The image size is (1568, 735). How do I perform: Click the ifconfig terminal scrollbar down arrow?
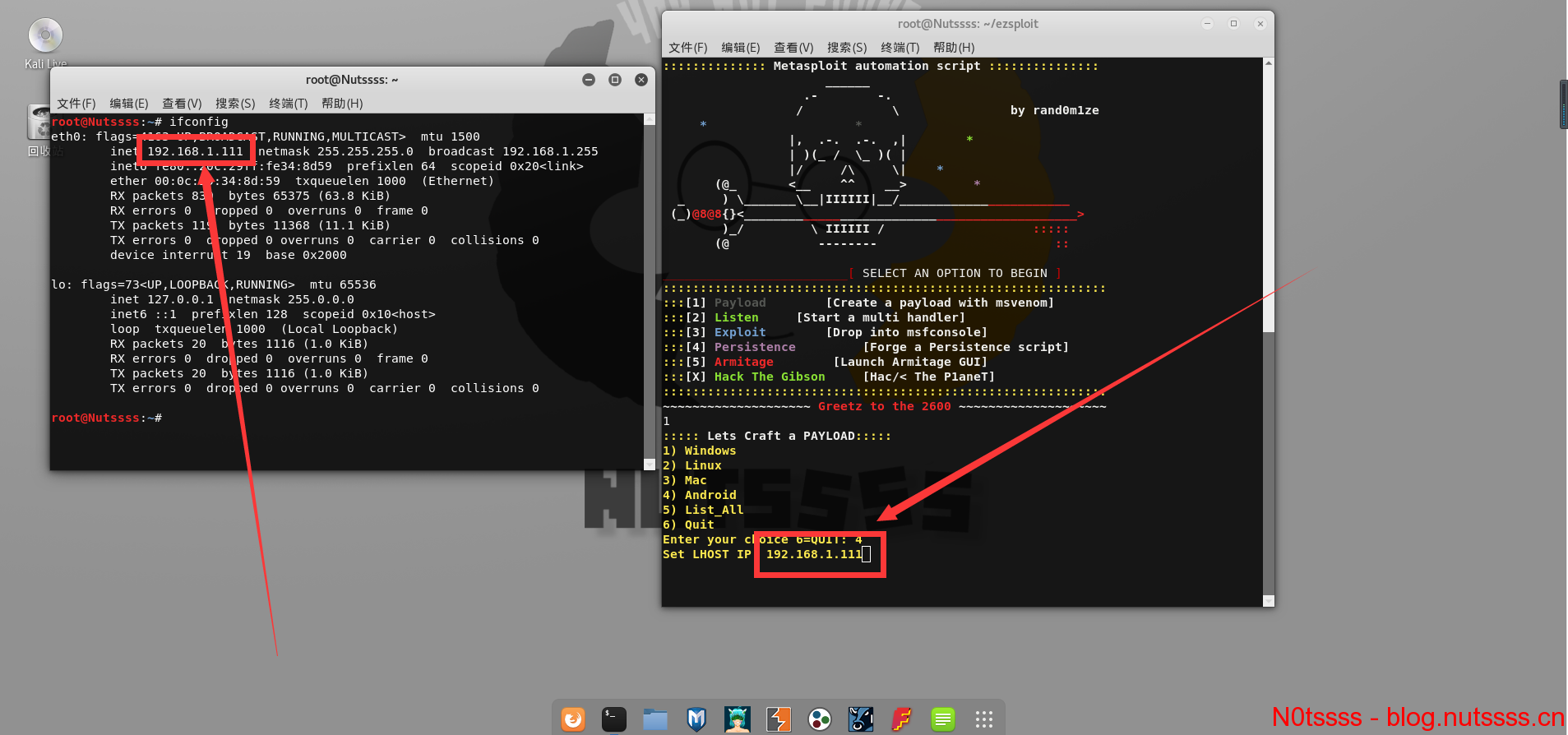coord(650,465)
